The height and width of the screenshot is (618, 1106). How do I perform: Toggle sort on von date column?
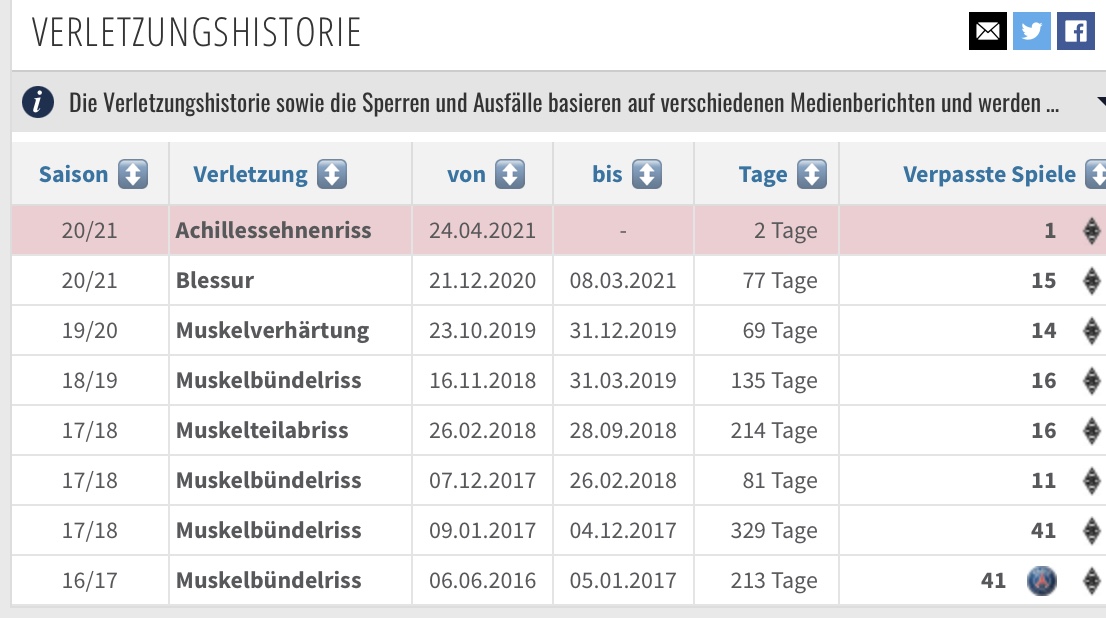[x=510, y=175]
